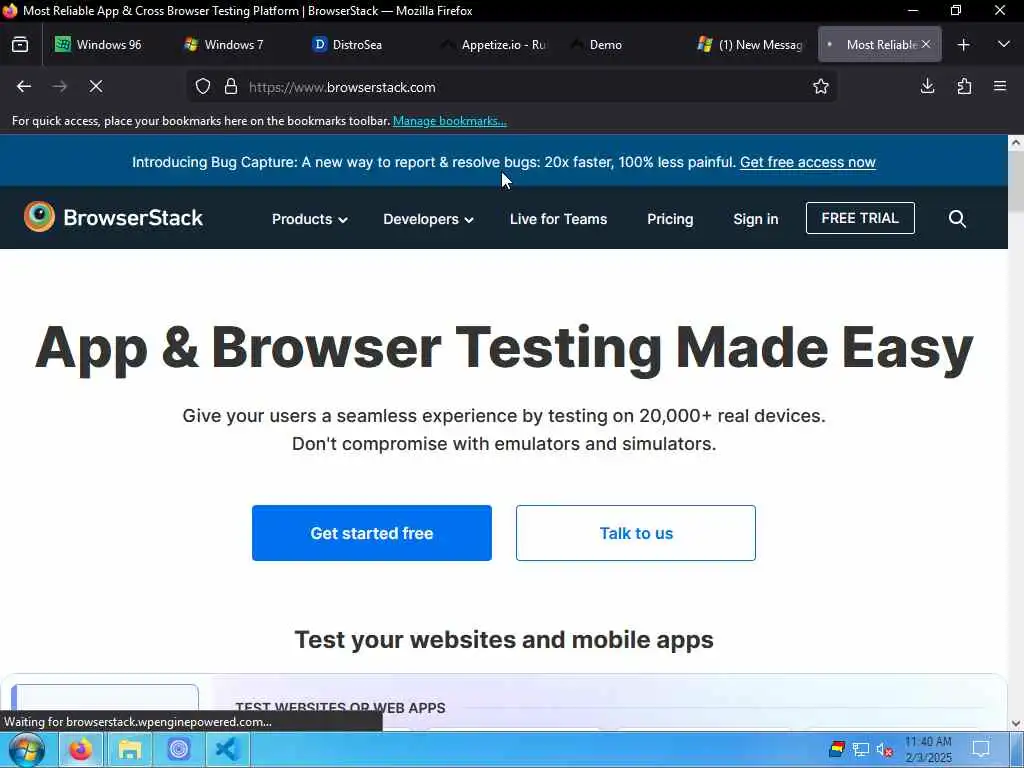Expand the Developers dropdown menu
Screen dimensions: 1024x768
tap(428, 219)
